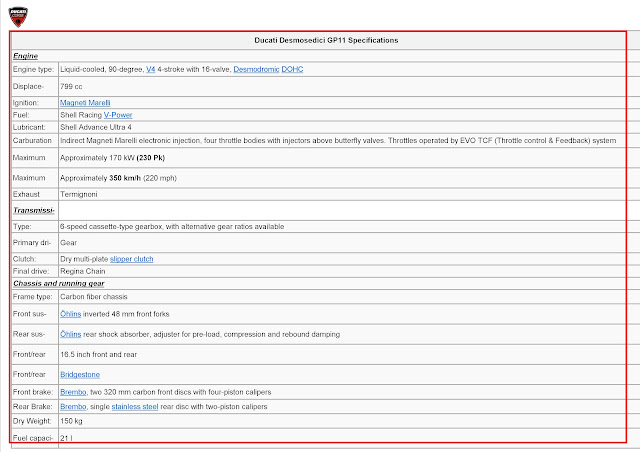The width and height of the screenshot is (640, 452).
Task: Click the Ignition: label cell
Action: coord(35,103)
